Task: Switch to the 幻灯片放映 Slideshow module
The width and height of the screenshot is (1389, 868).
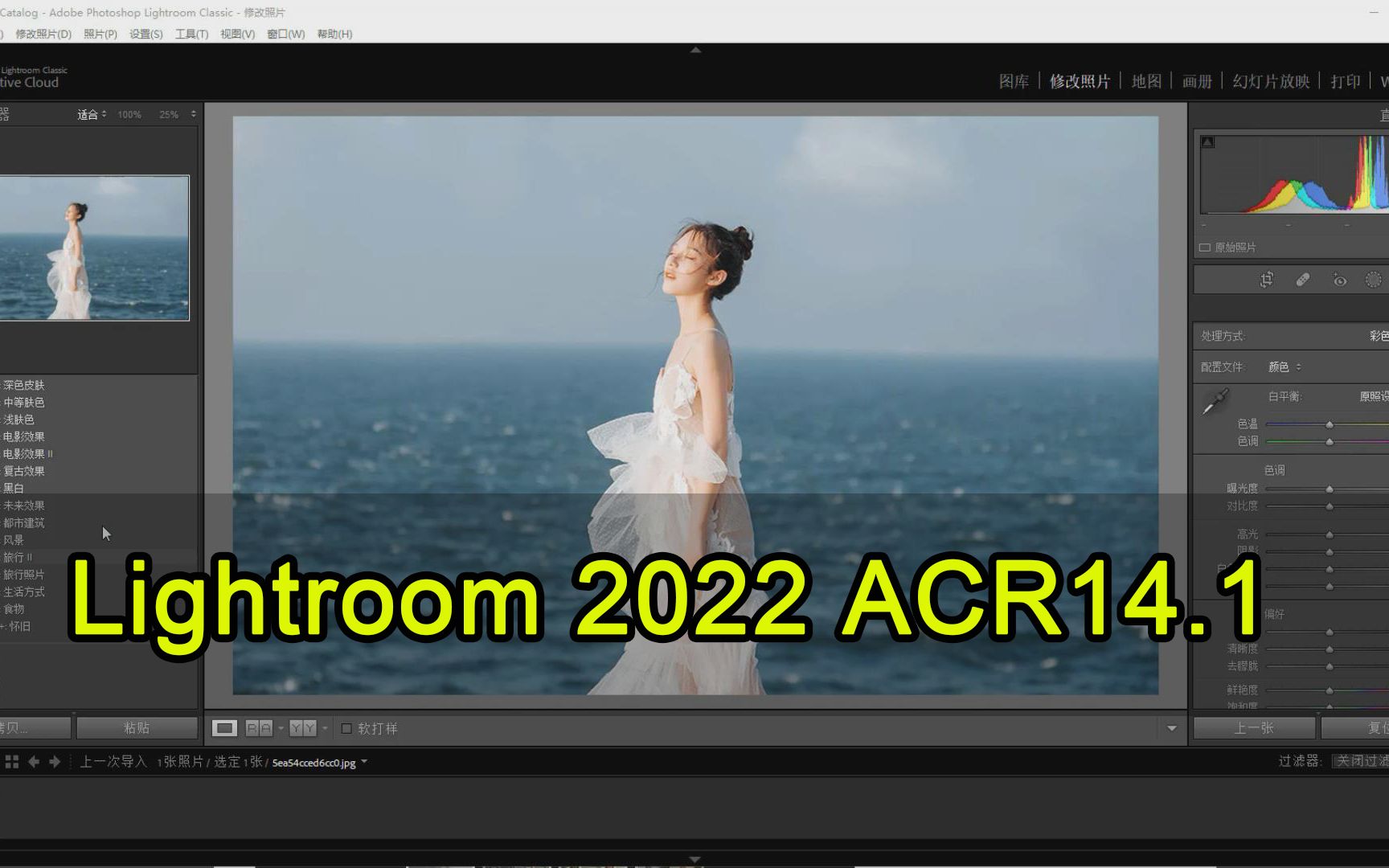Action: click(1271, 81)
